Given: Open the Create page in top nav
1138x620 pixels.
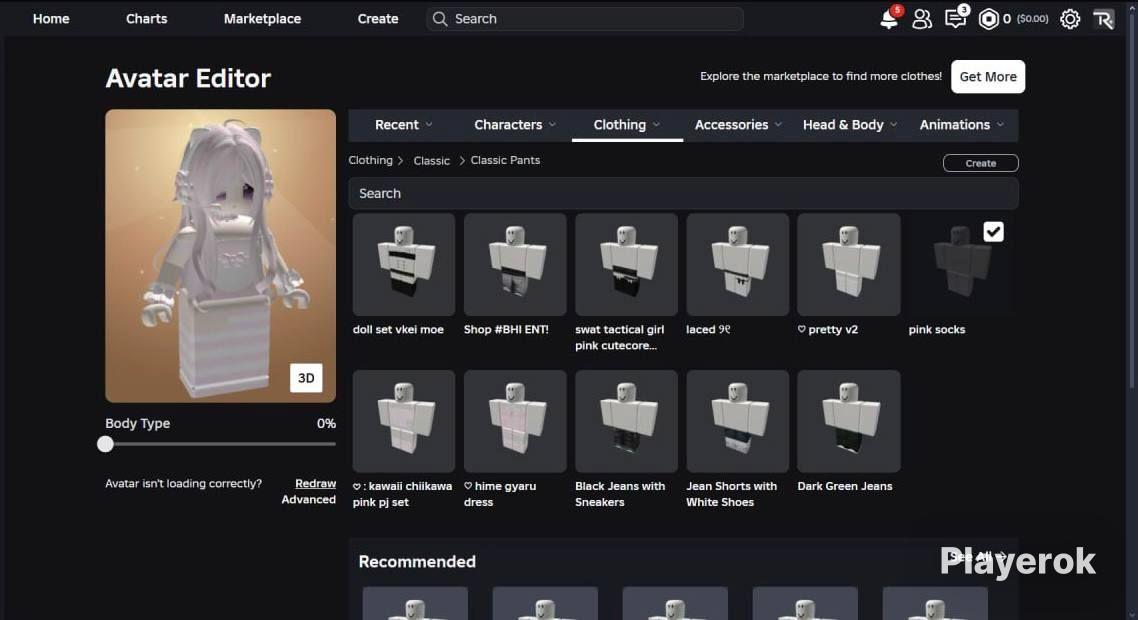Looking at the screenshot, I should tap(377, 19).
